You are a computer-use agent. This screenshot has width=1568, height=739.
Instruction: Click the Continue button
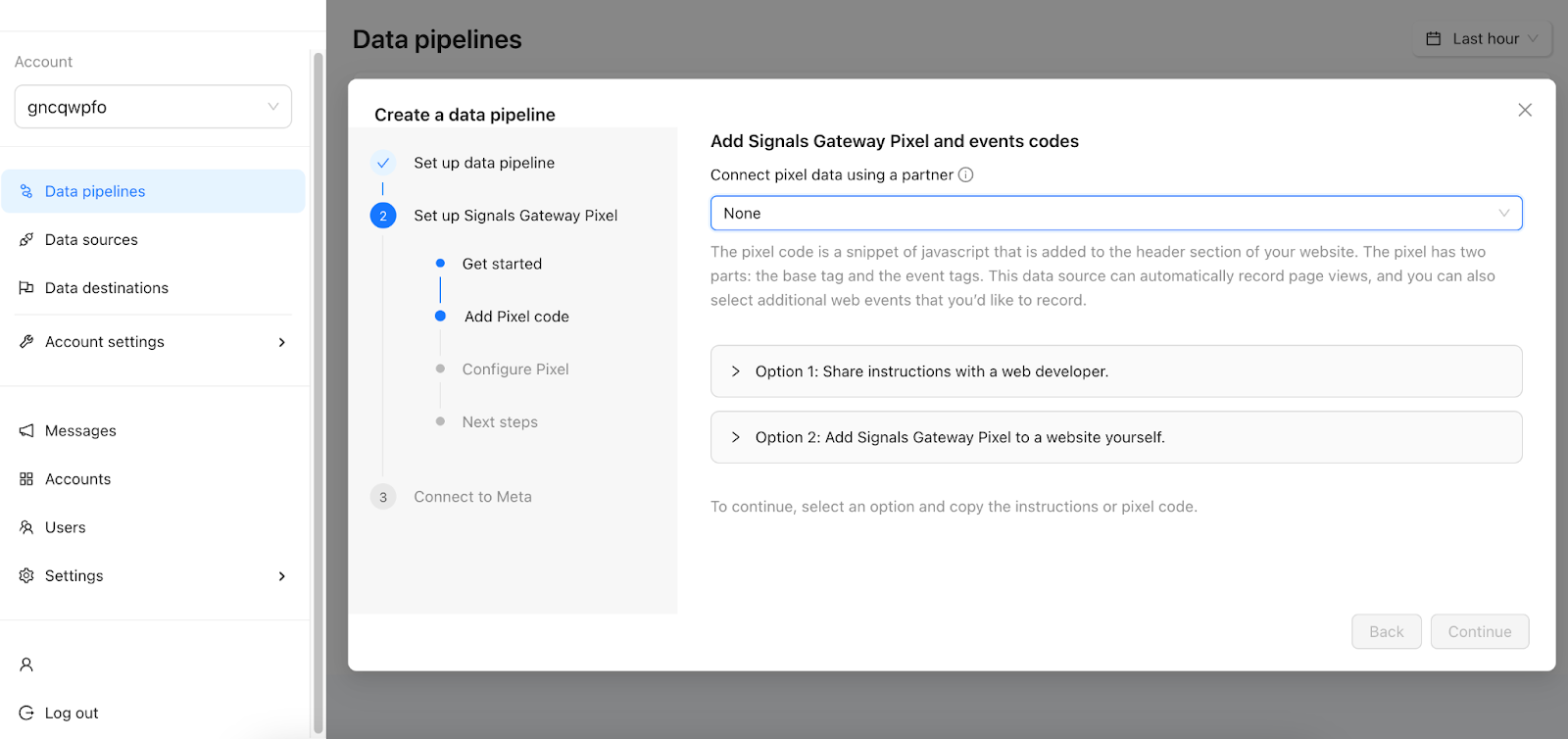point(1480,632)
